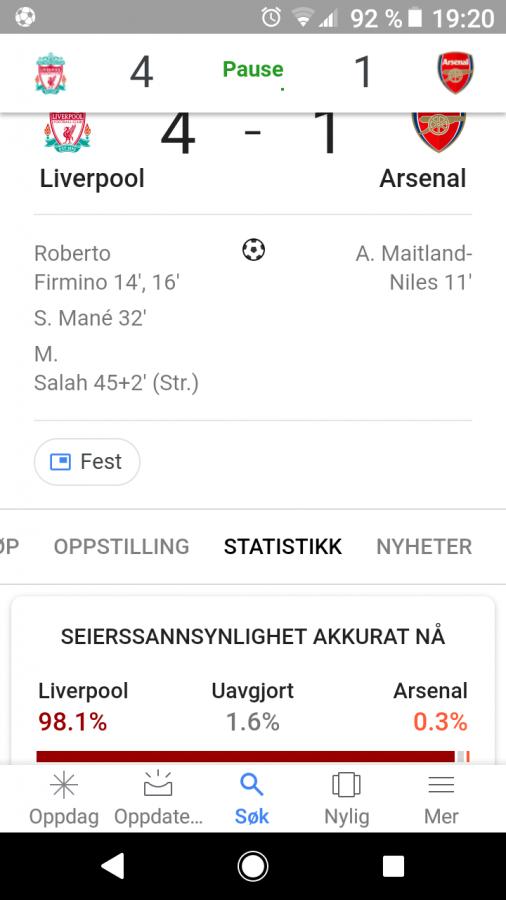
Task: Tap the football goals icon
Action: click(x=254, y=250)
